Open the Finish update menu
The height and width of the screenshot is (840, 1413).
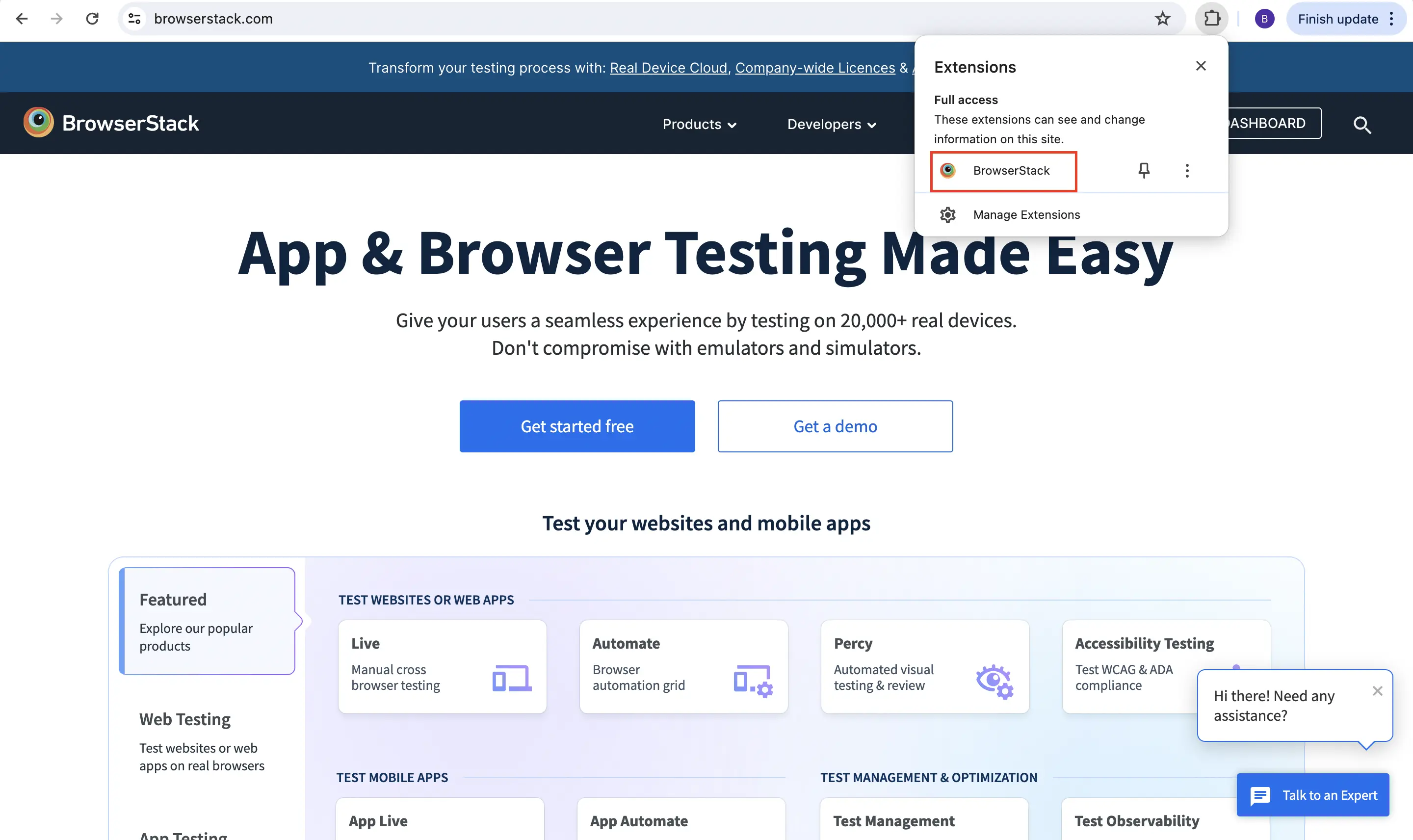pos(1346,19)
